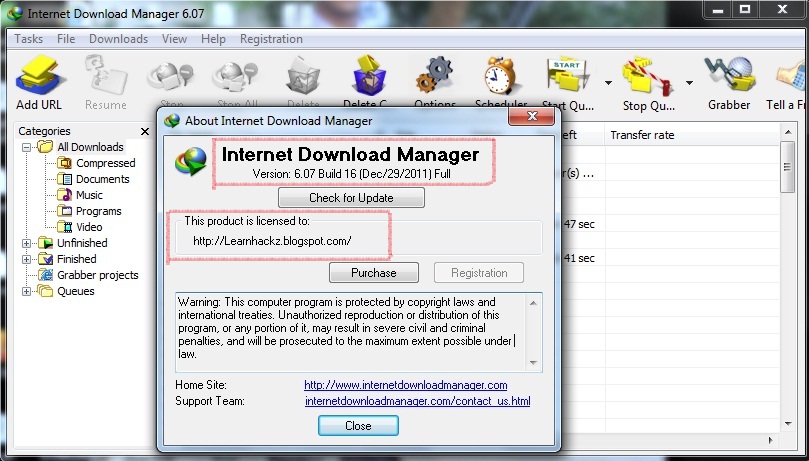
Task: Click the grayed Resume toolbar icon
Action: 106,75
